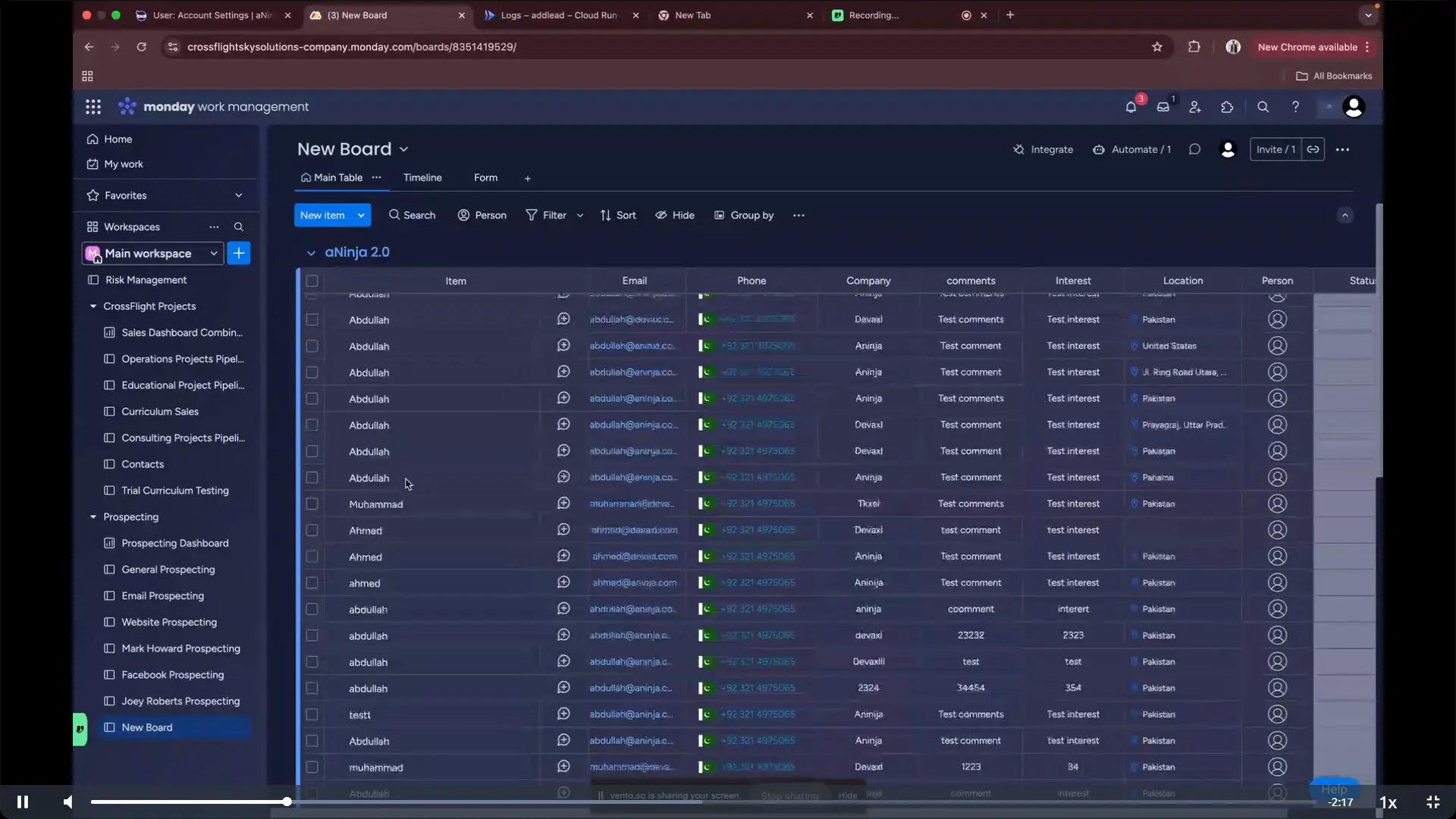This screenshot has height=819, width=1456.
Task: Pause the video playback
Action: pyautogui.click(x=23, y=802)
